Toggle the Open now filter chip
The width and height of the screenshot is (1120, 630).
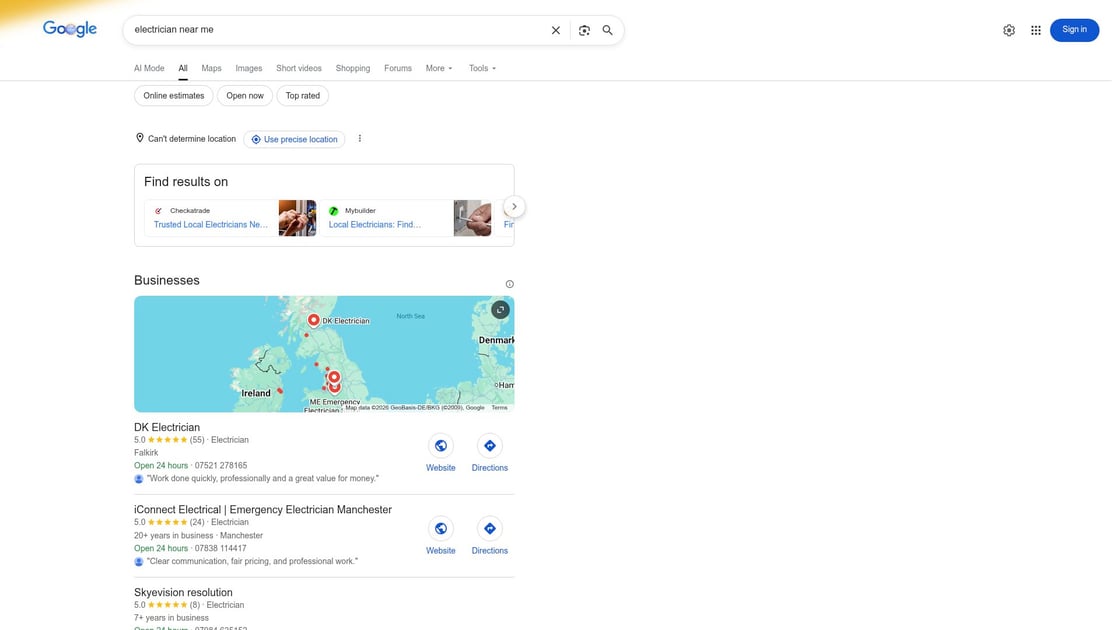point(245,96)
